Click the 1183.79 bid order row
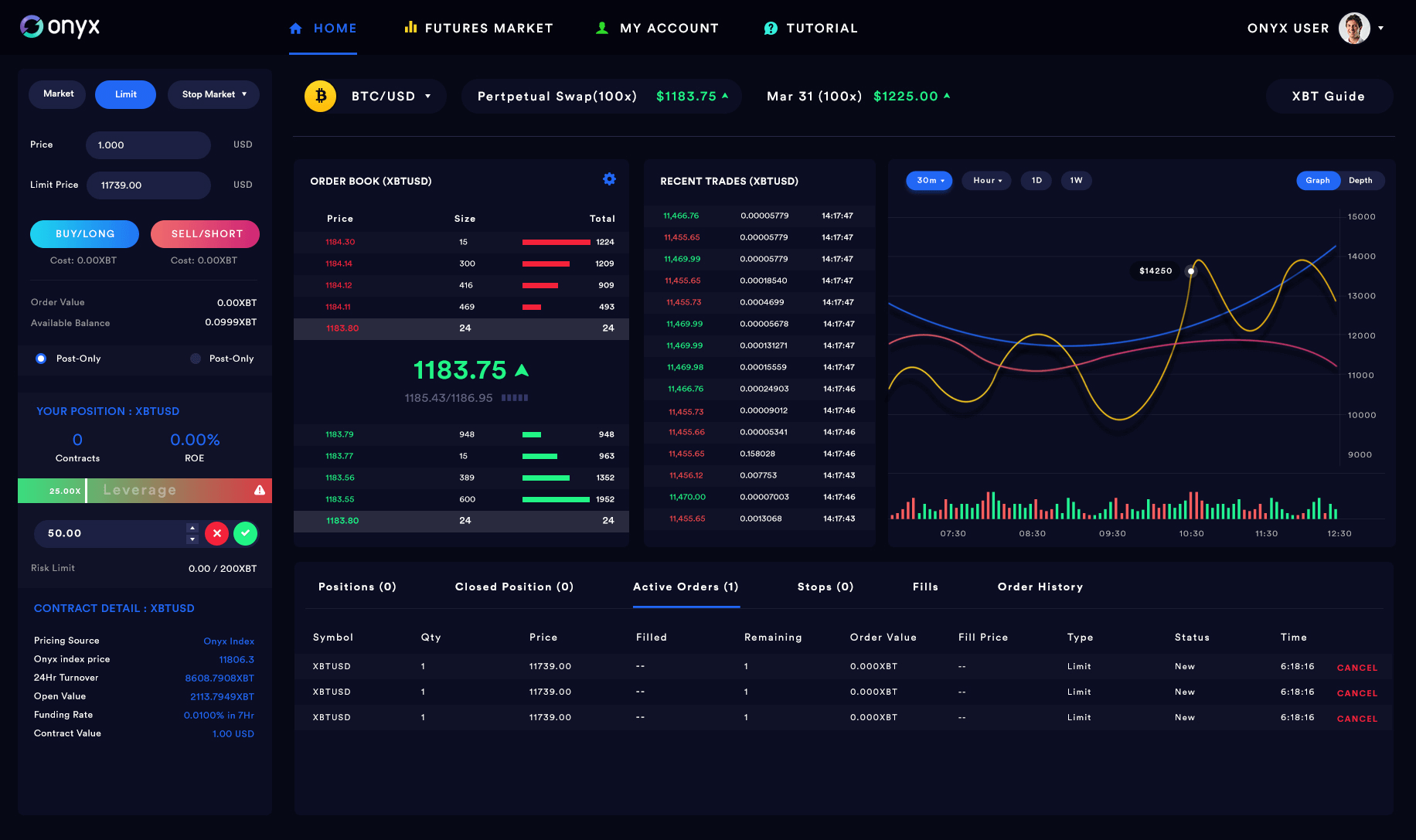1416x840 pixels. [x=461, y=434]
